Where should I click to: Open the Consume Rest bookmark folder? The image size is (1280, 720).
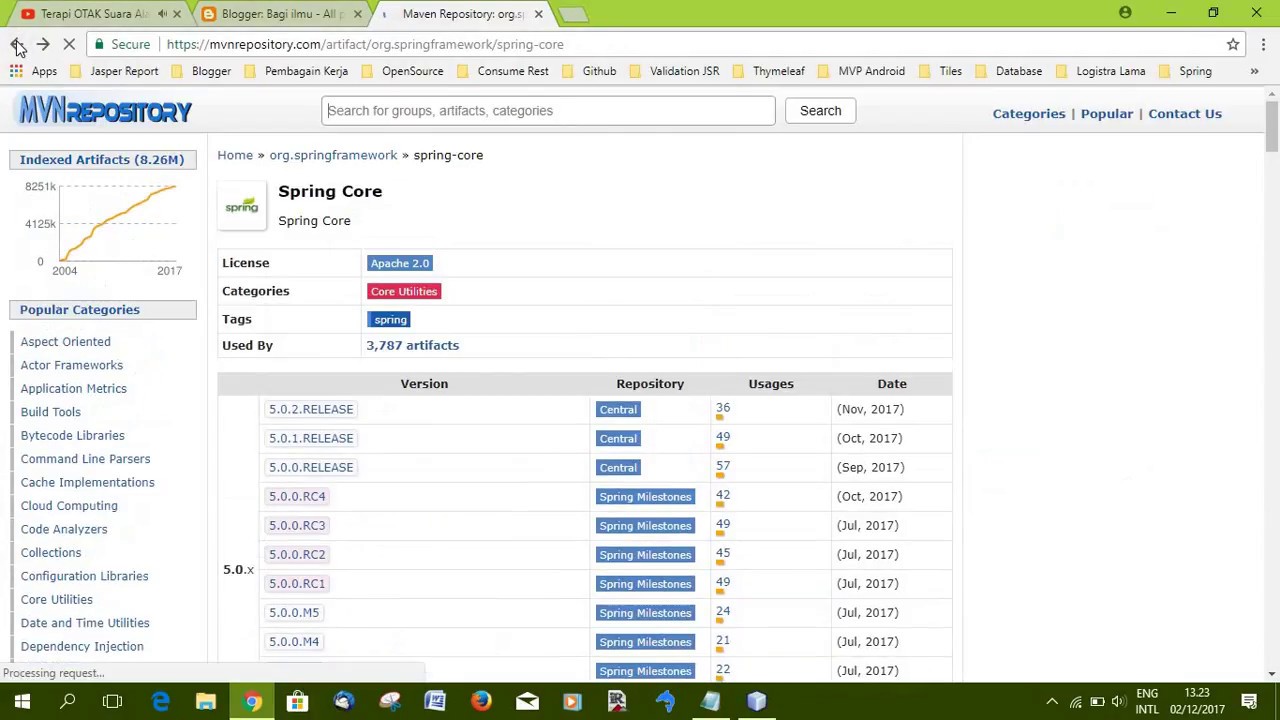[x=503, y=71]
